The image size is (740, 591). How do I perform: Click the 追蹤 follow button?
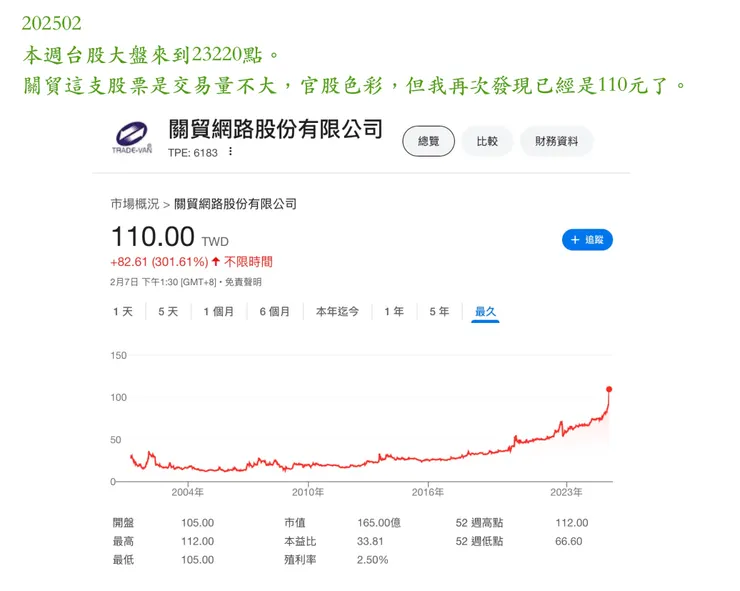pyautogui.click(x=587, y=240)
